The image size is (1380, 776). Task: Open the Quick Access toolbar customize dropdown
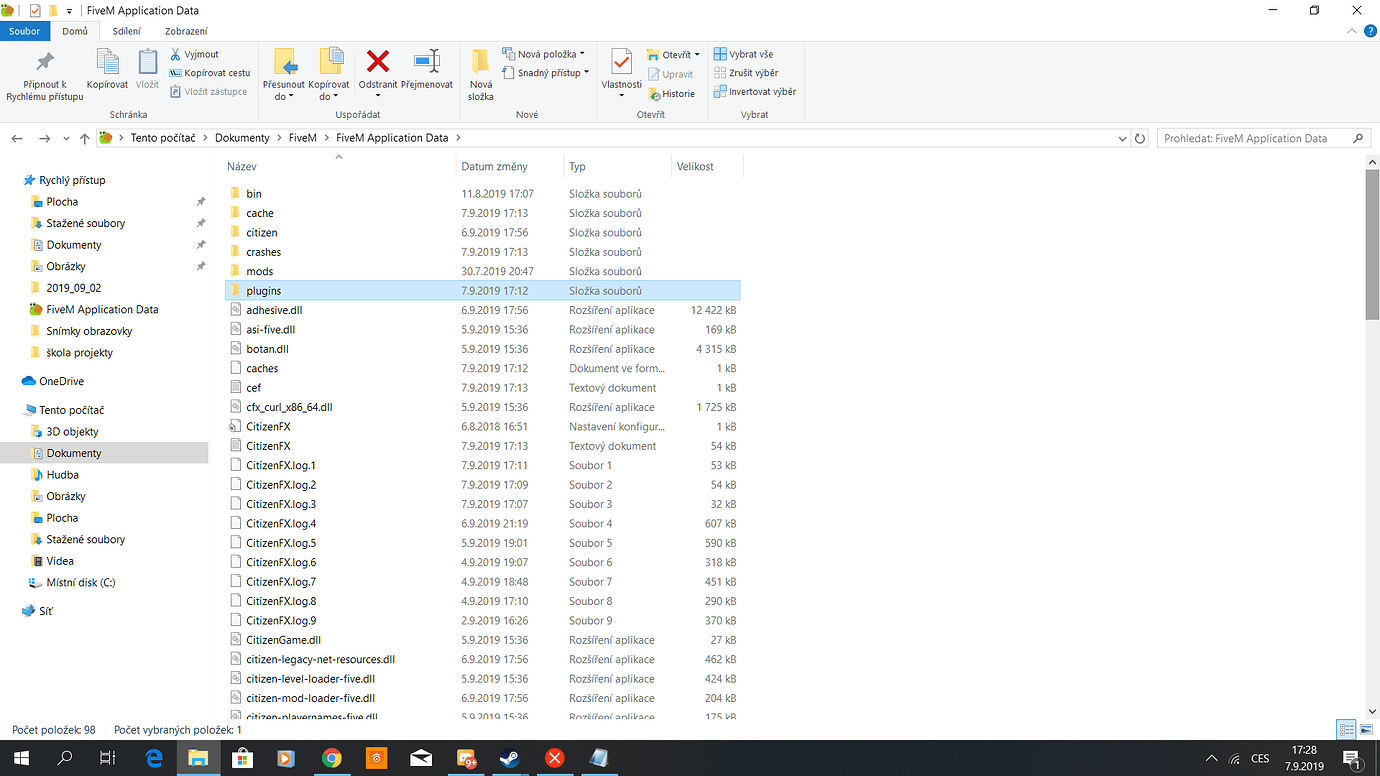[x=69, y=11]
